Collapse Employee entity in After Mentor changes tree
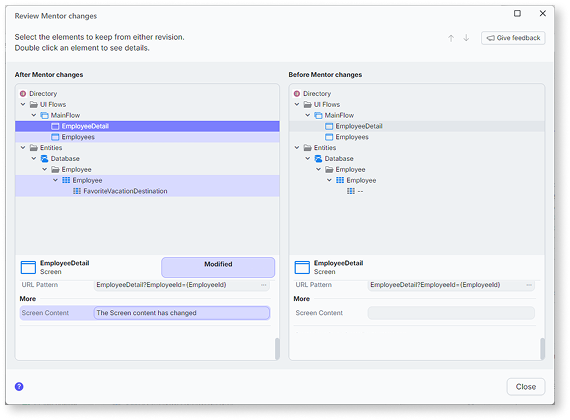This screenshot has height=420, width=570. (55, 180)
